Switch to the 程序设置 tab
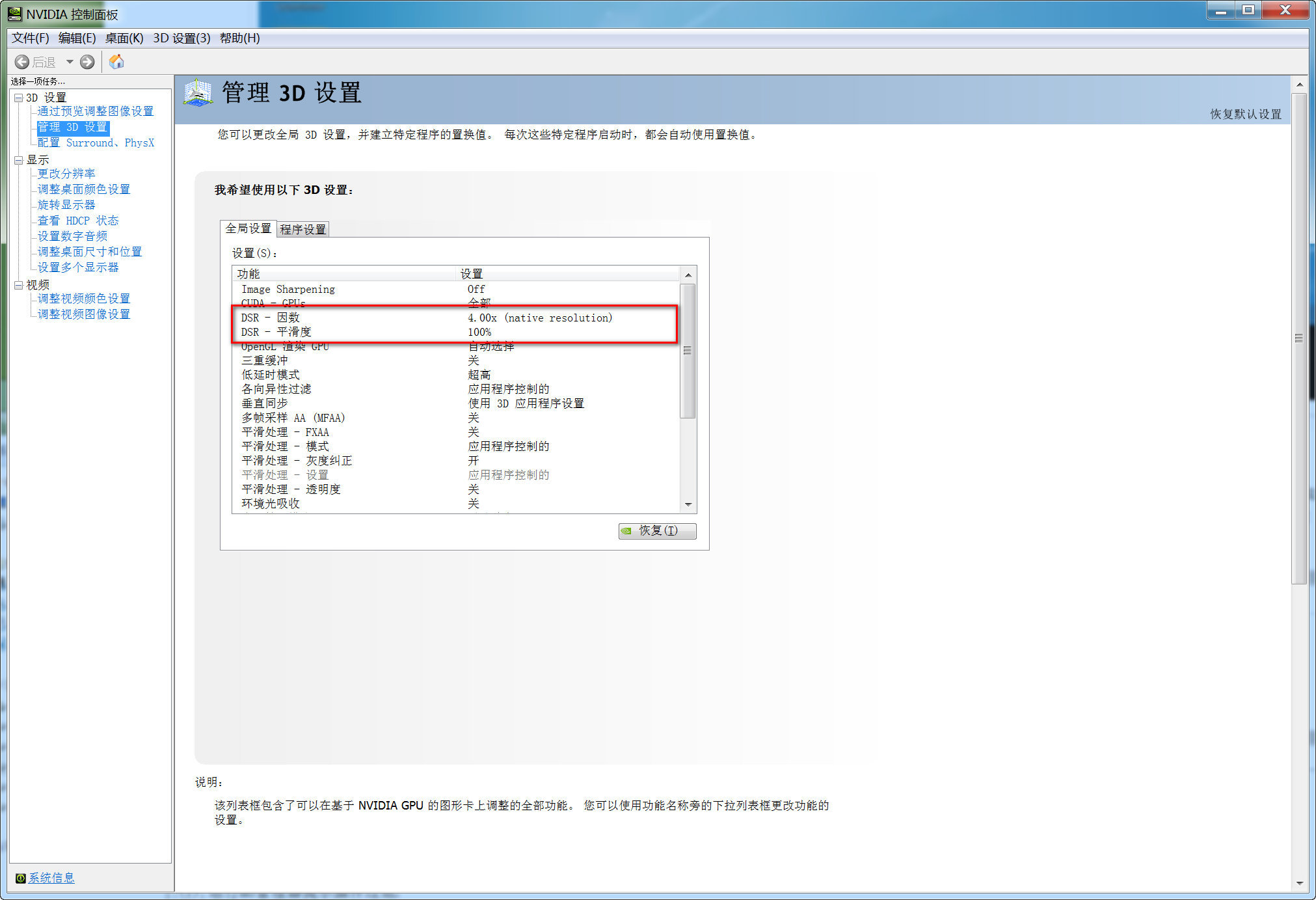Screen dimensions: 1316x900 click(302, 229)
